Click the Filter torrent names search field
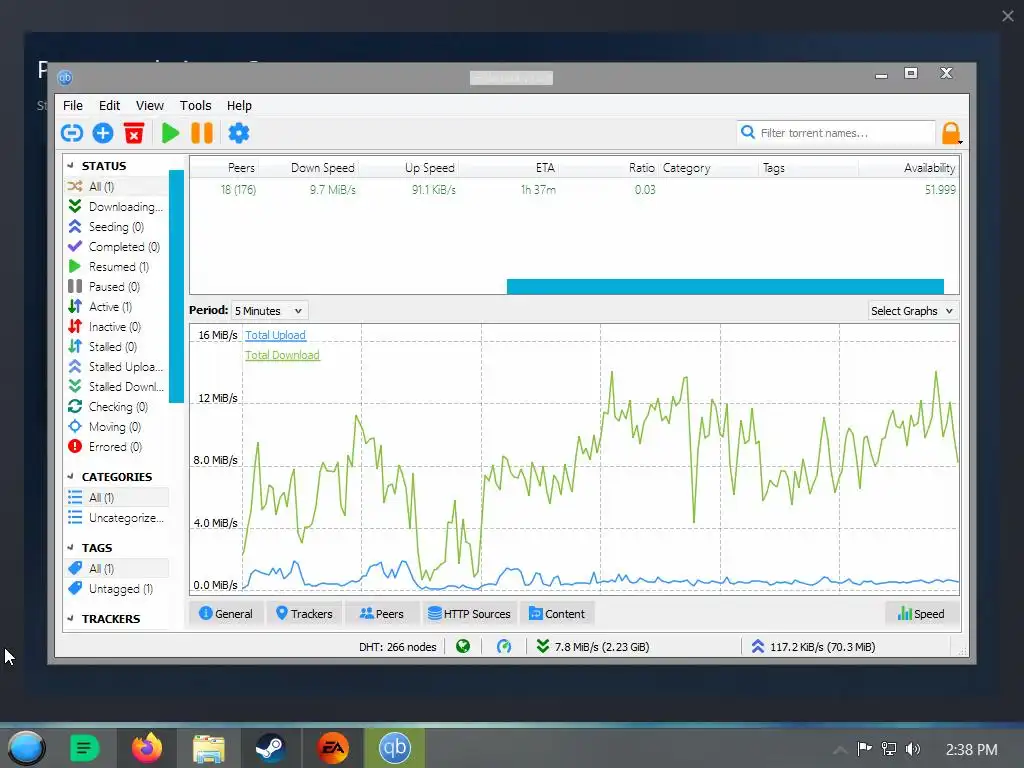1024x768 pixels. [836, 133]
